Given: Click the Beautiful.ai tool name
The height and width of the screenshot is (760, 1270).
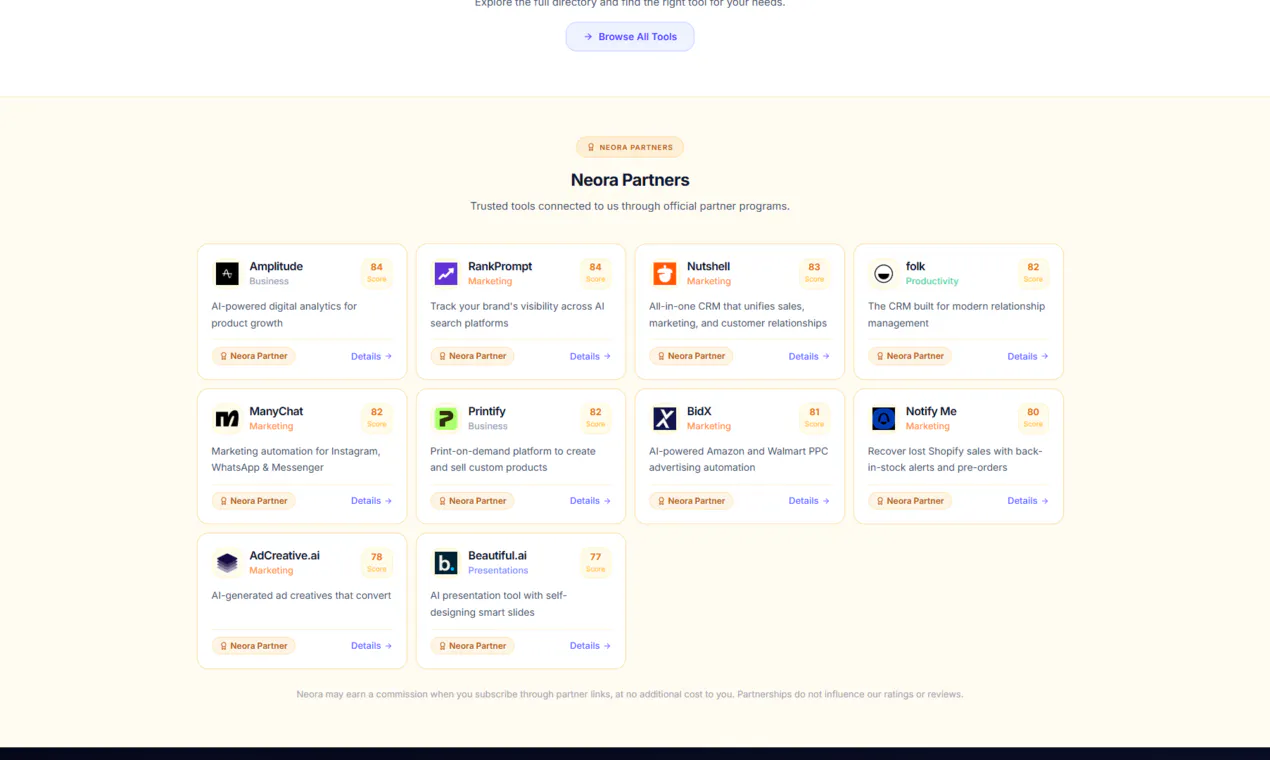Looking at the screenshot, I should [497, 556].
